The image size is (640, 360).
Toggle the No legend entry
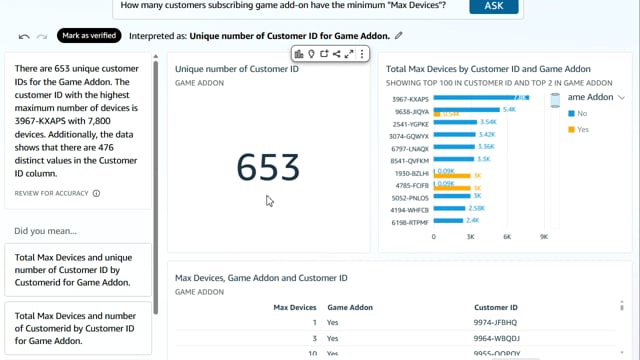(x=577, y=113)
